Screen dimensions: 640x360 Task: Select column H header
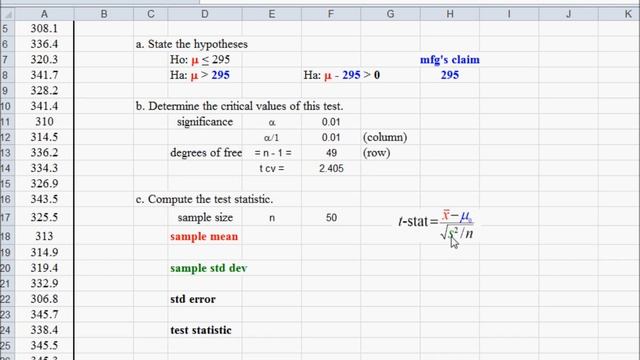pos(450,14)
